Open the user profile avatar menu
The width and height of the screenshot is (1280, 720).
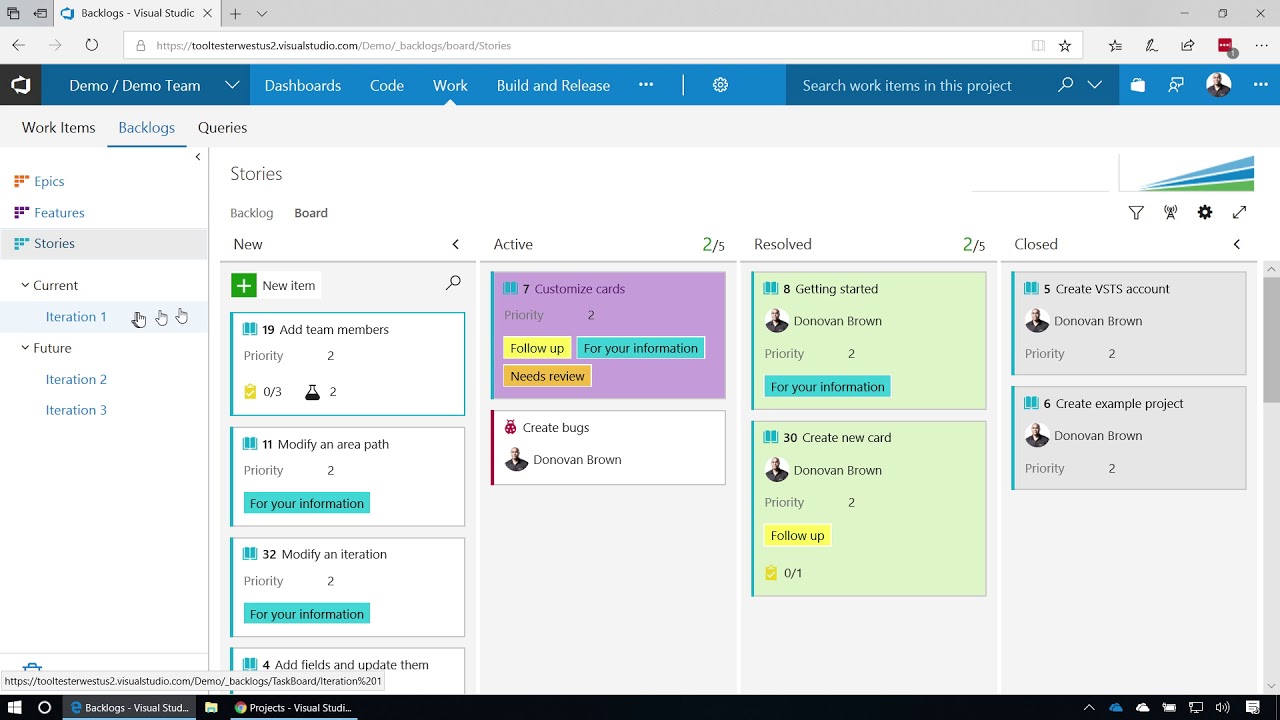(1218, 85)
